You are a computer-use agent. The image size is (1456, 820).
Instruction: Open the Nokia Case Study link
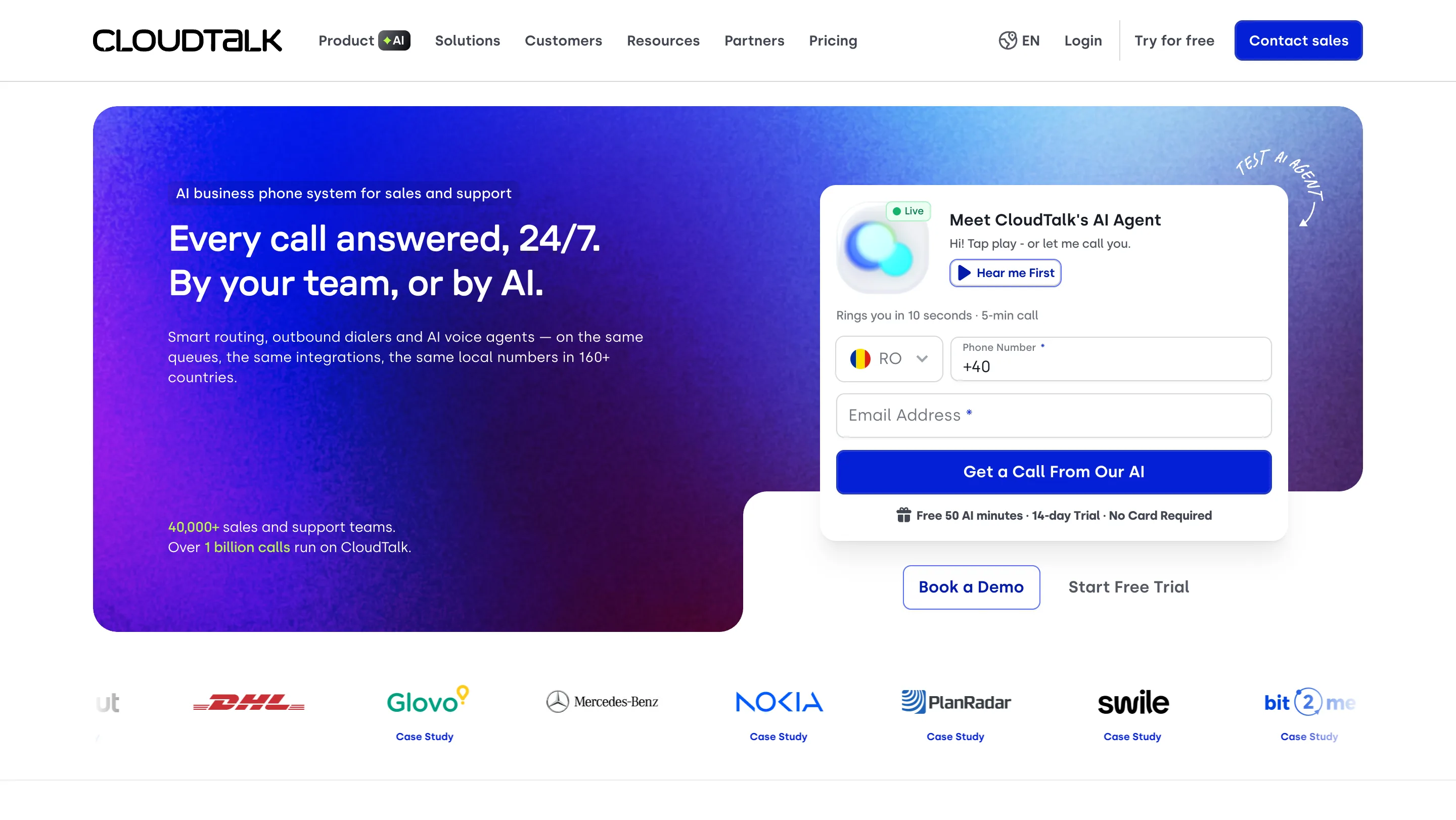[779, 737]
